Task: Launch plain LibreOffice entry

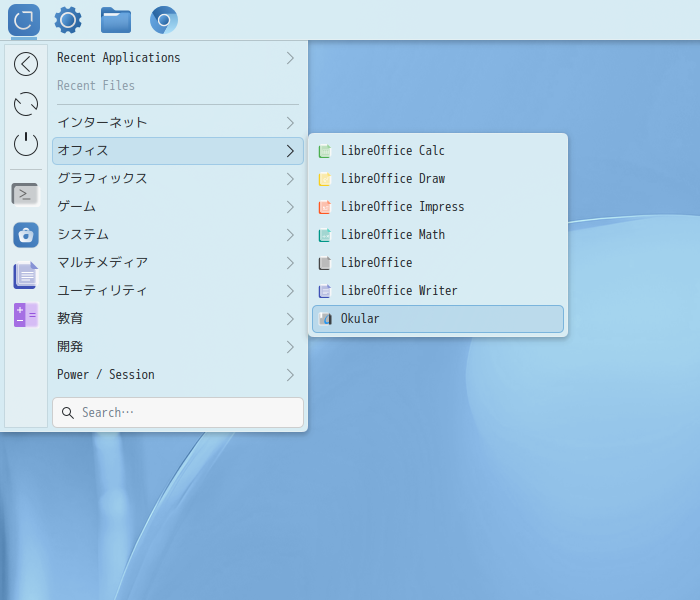Action: 438,263
